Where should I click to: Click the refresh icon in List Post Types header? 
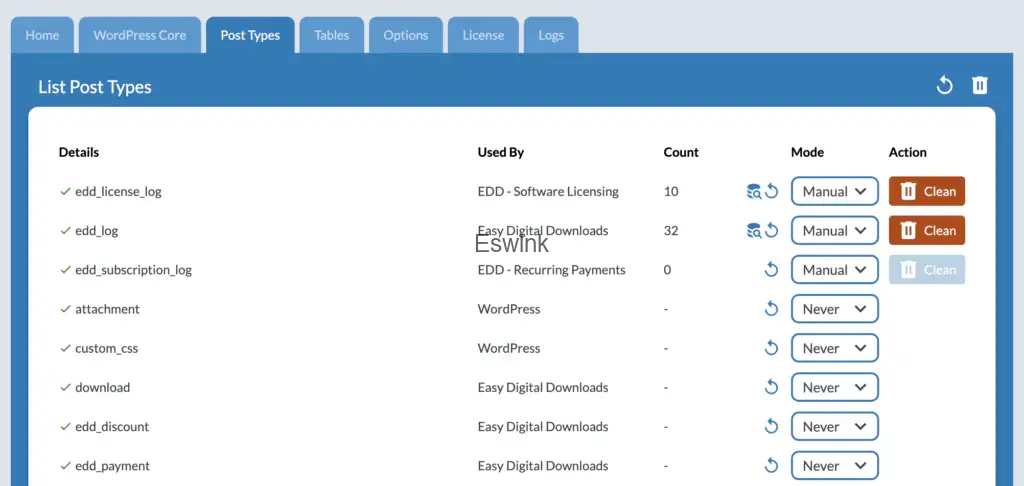coord(944,86)
